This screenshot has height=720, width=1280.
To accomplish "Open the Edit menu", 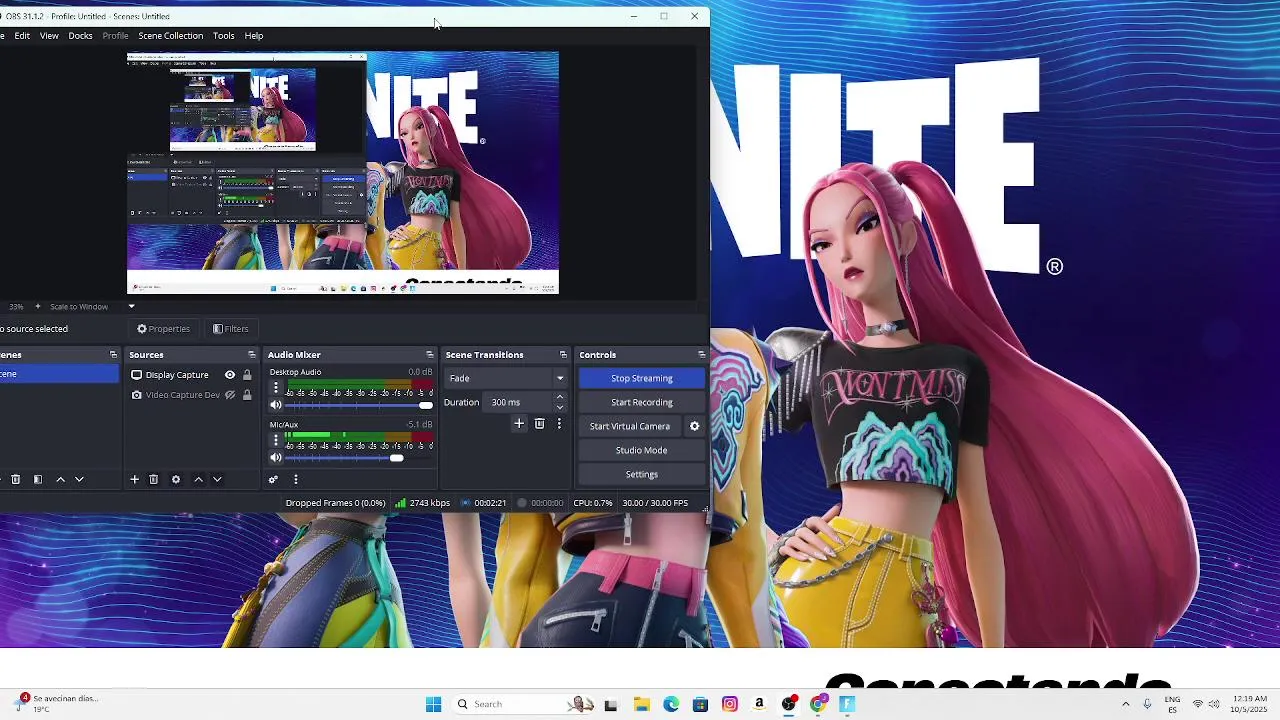I will tap(22, 36).
